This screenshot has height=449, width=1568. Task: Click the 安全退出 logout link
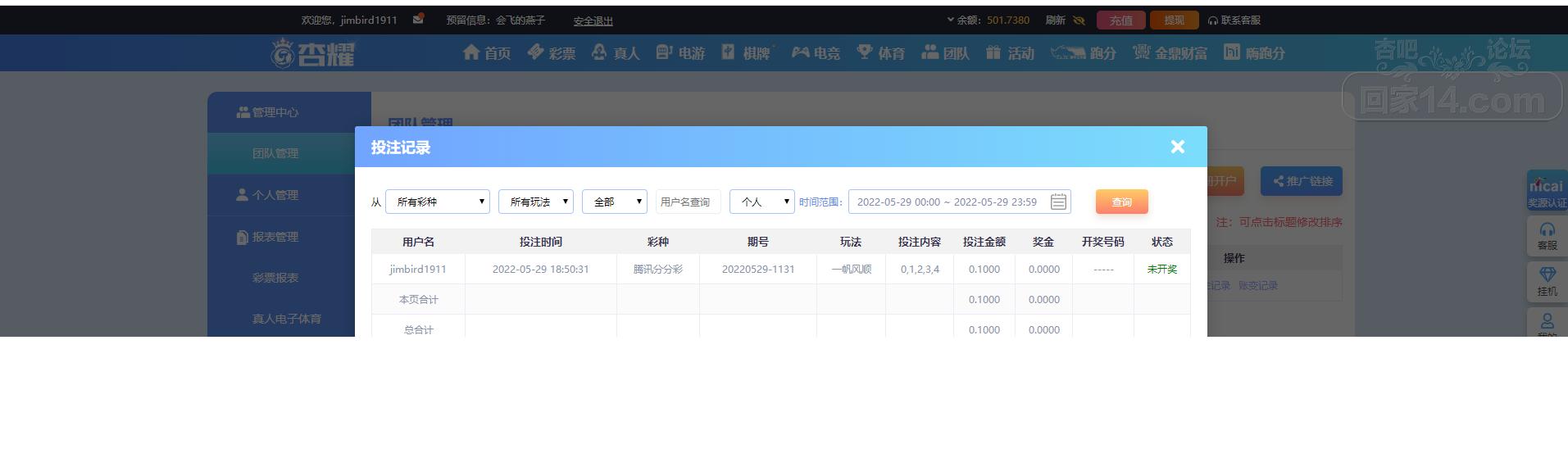tap(593, 20)
